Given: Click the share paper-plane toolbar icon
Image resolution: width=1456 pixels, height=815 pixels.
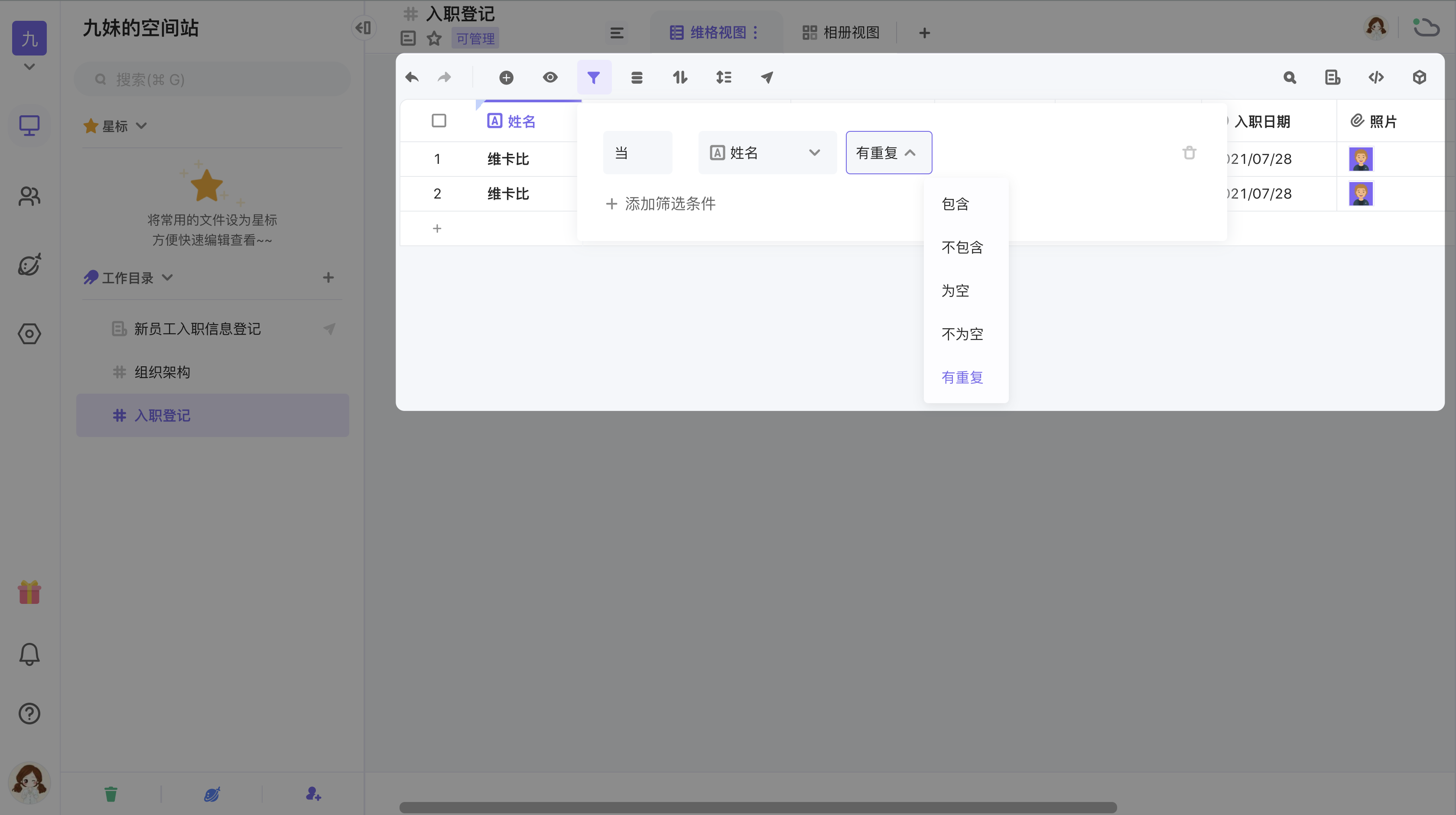Looking at the screenshot, I should [767, 78].
